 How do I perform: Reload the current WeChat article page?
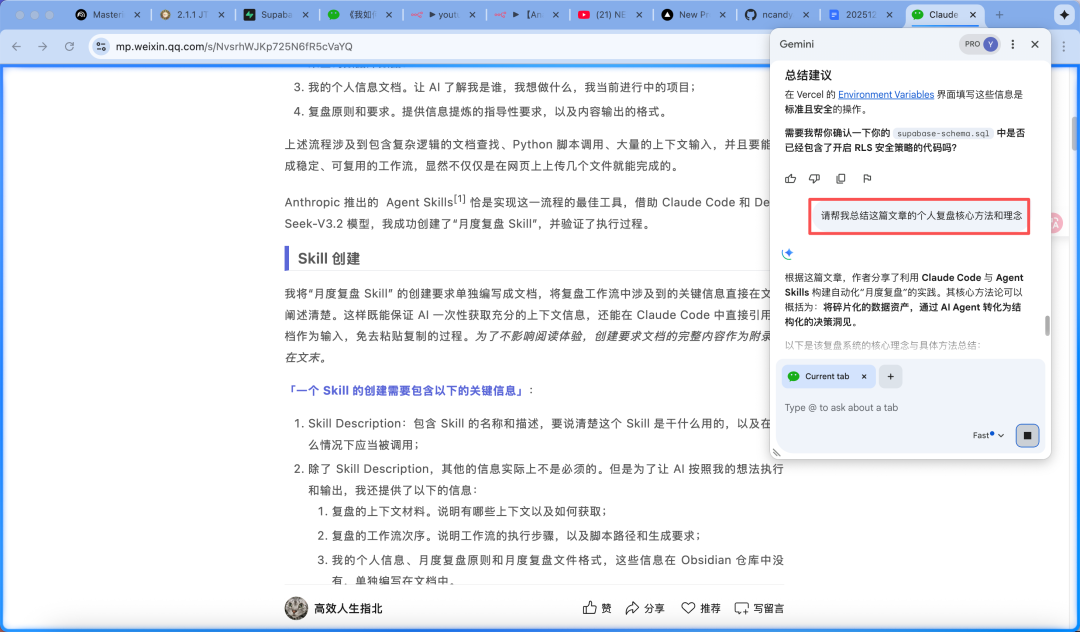[69, 46]
